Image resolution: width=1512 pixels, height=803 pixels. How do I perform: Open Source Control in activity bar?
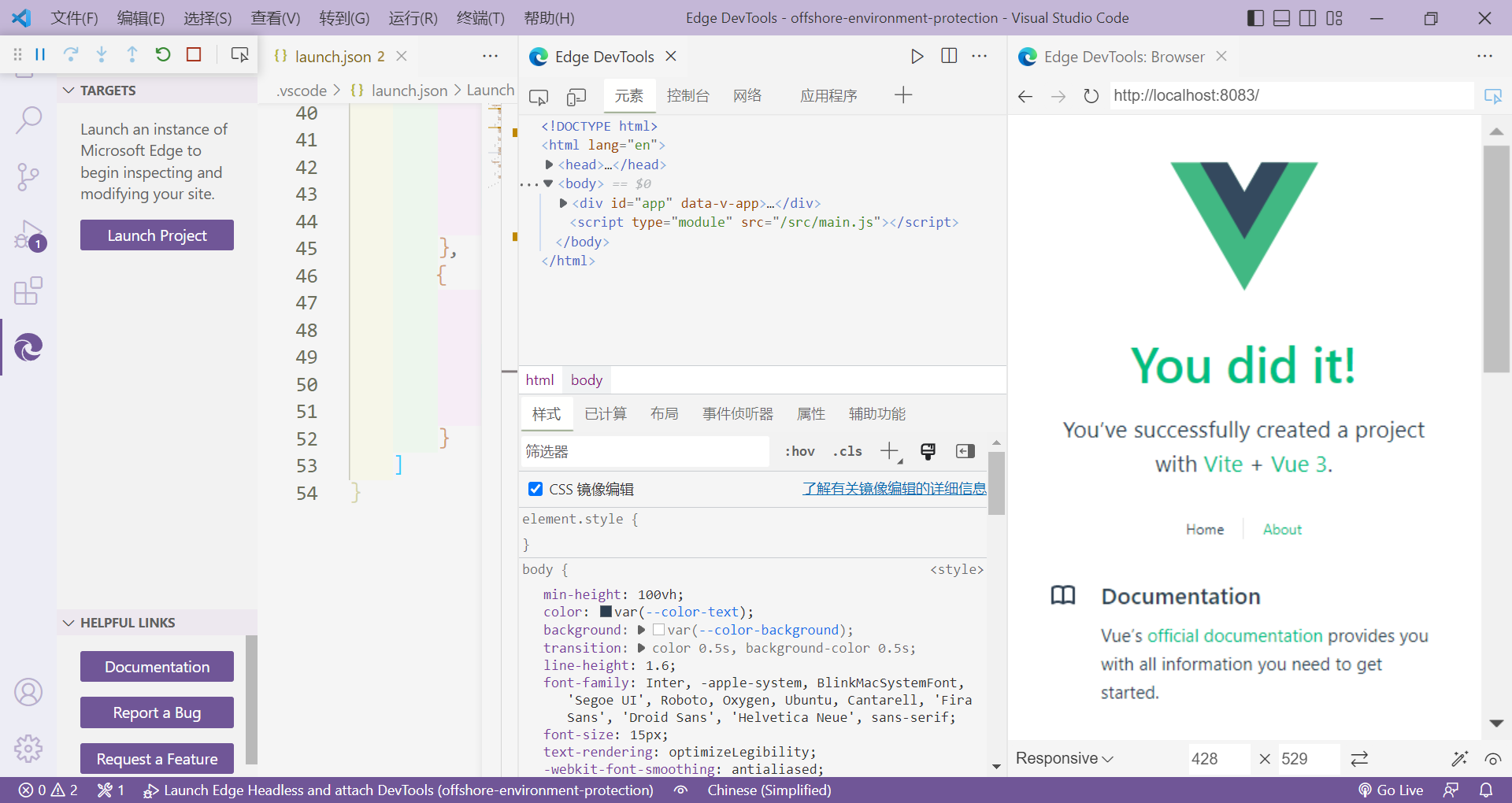click(x=28, y=177)
